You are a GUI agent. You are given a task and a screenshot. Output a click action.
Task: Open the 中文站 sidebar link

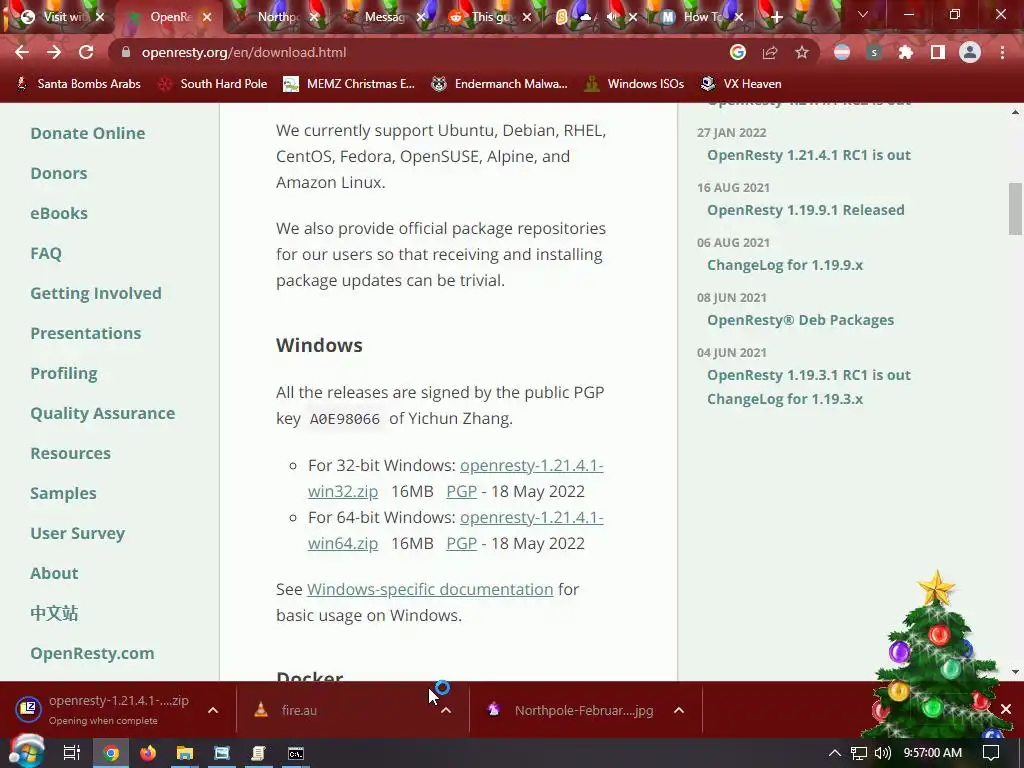[x=54, y=613]
